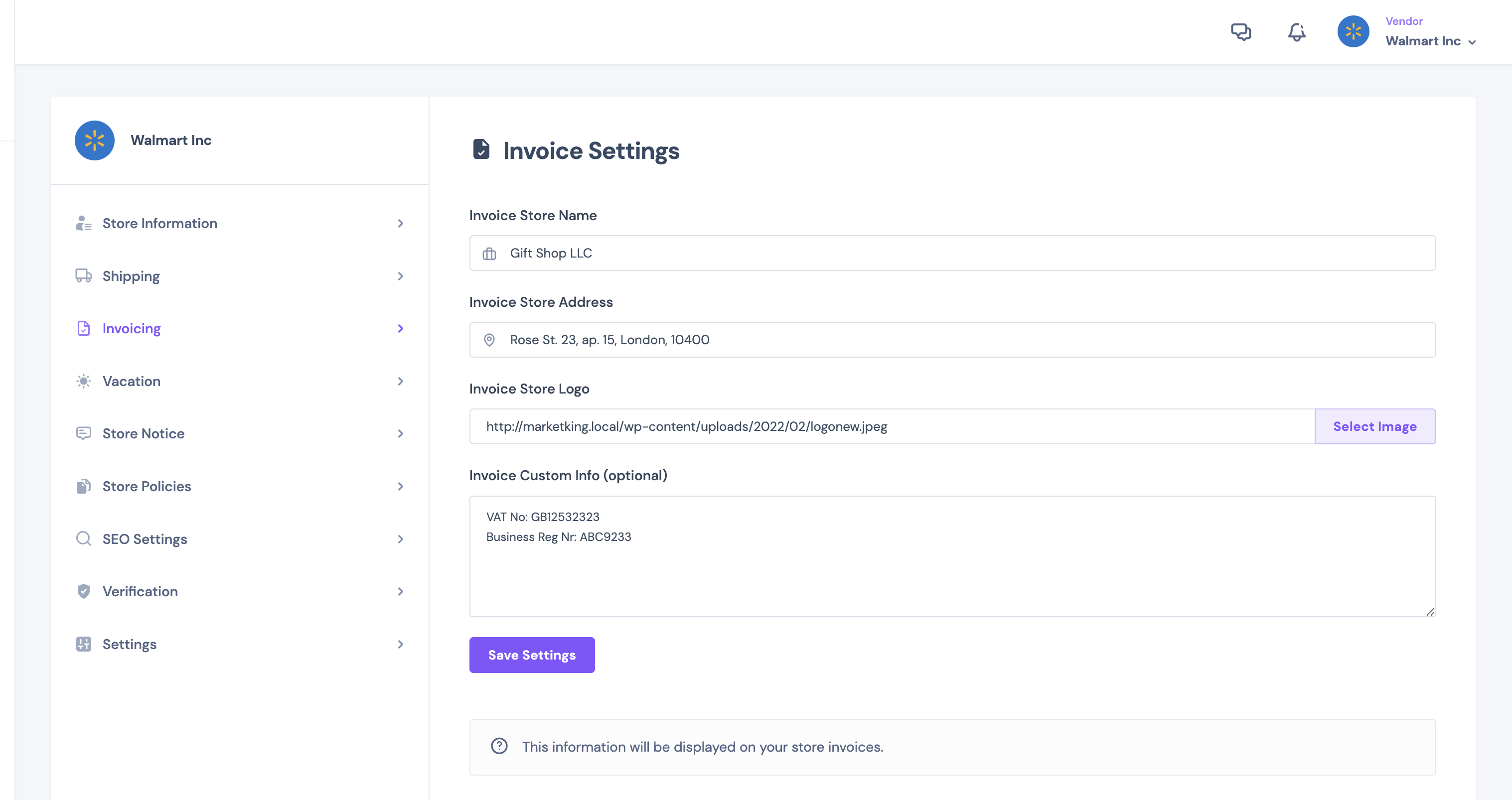This screenshot has height=800, width=1512.
Task: Click the Select Image button
Action: [1374, 426]
